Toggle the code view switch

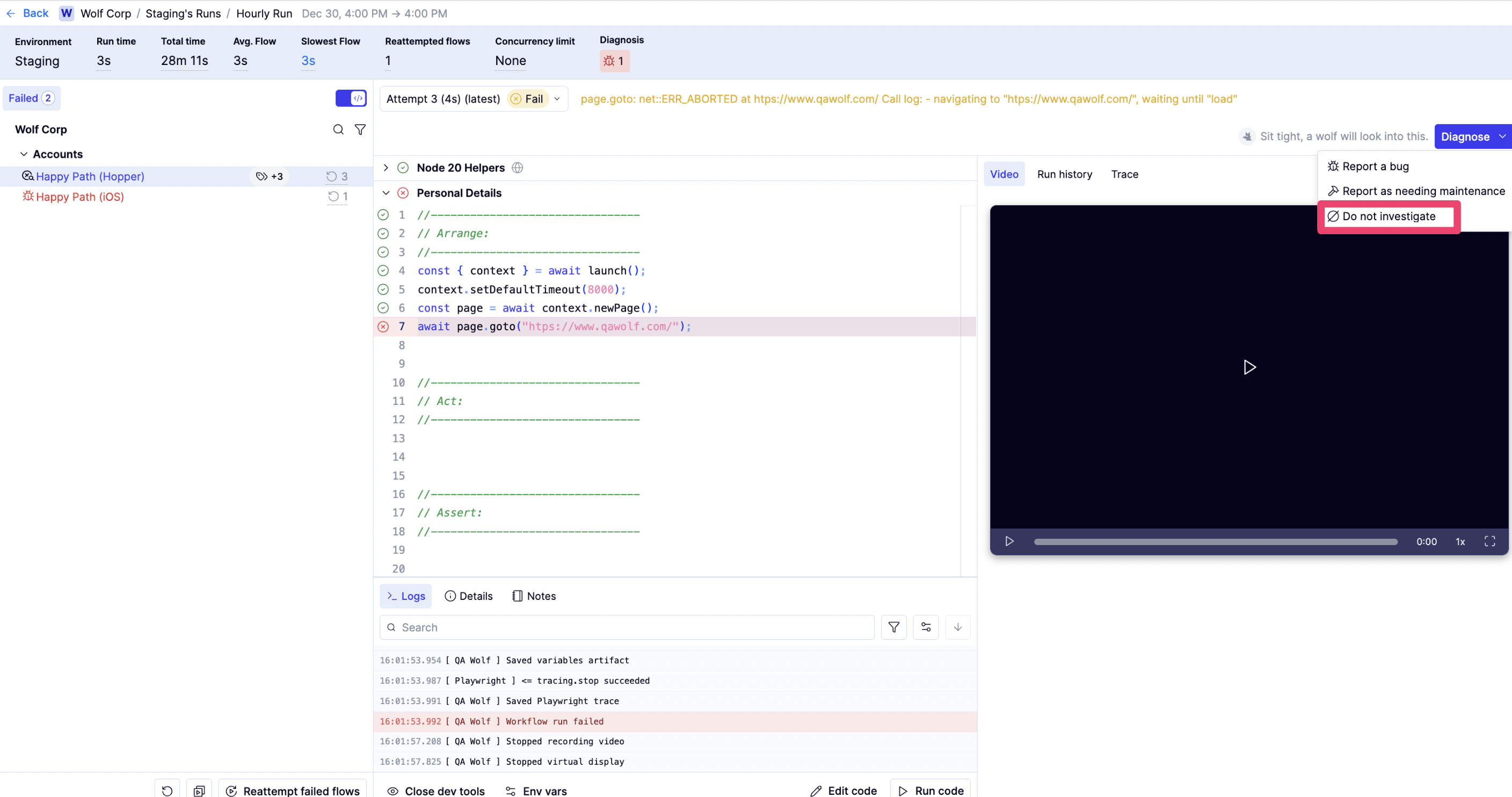tap(351, 98)
